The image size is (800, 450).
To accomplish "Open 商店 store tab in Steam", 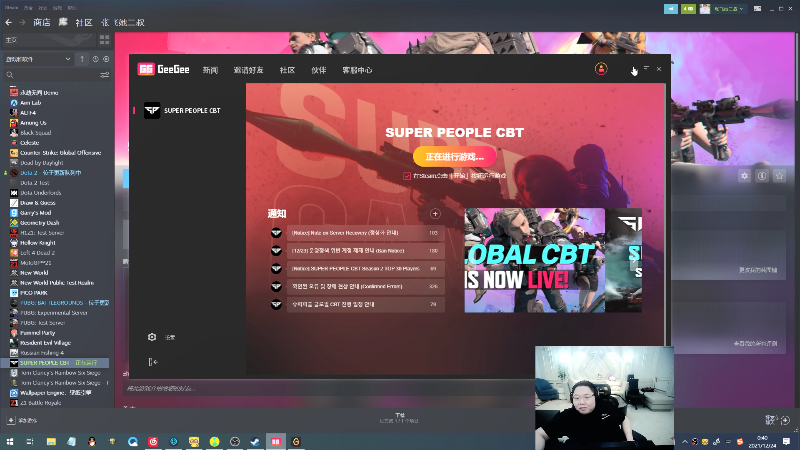I will [x=42, y=22].
